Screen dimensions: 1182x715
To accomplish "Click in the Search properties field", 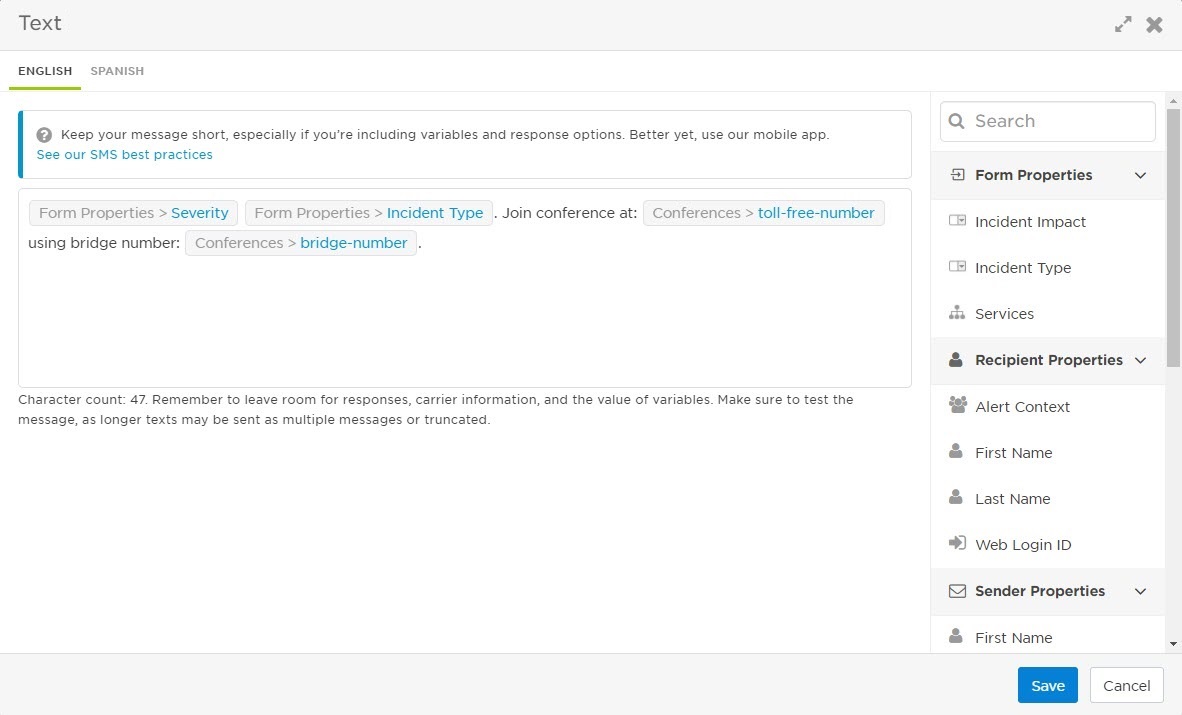I will pyautogui.click(x=1048, y=121).
